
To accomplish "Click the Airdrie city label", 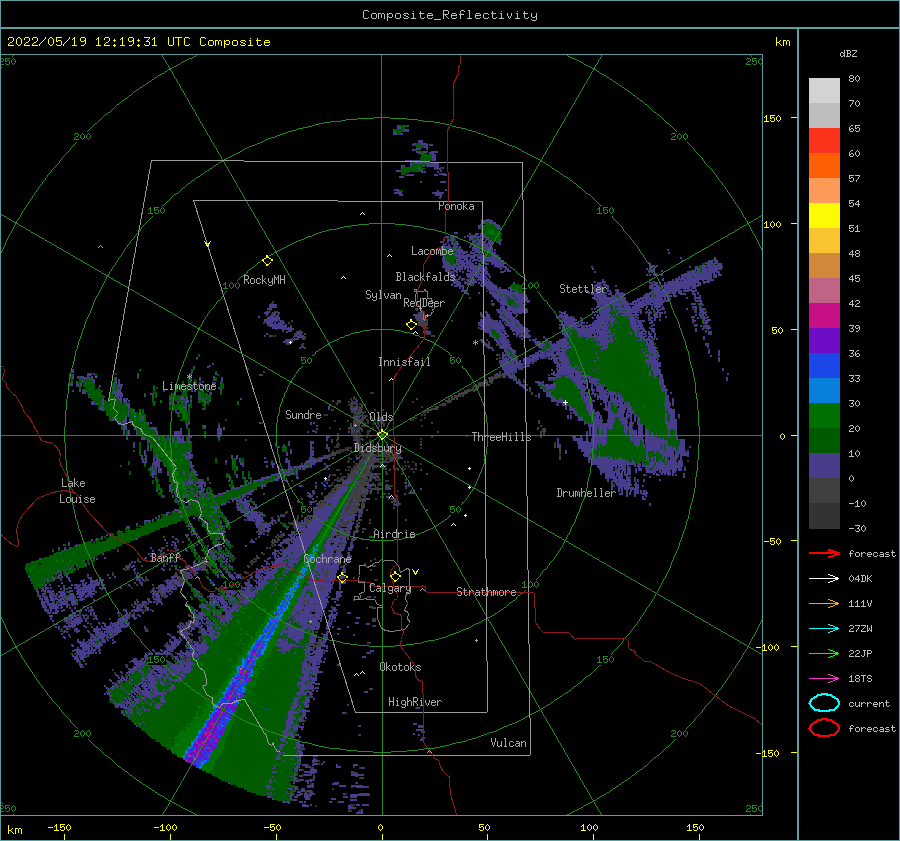I will click(x=394, y=534).
